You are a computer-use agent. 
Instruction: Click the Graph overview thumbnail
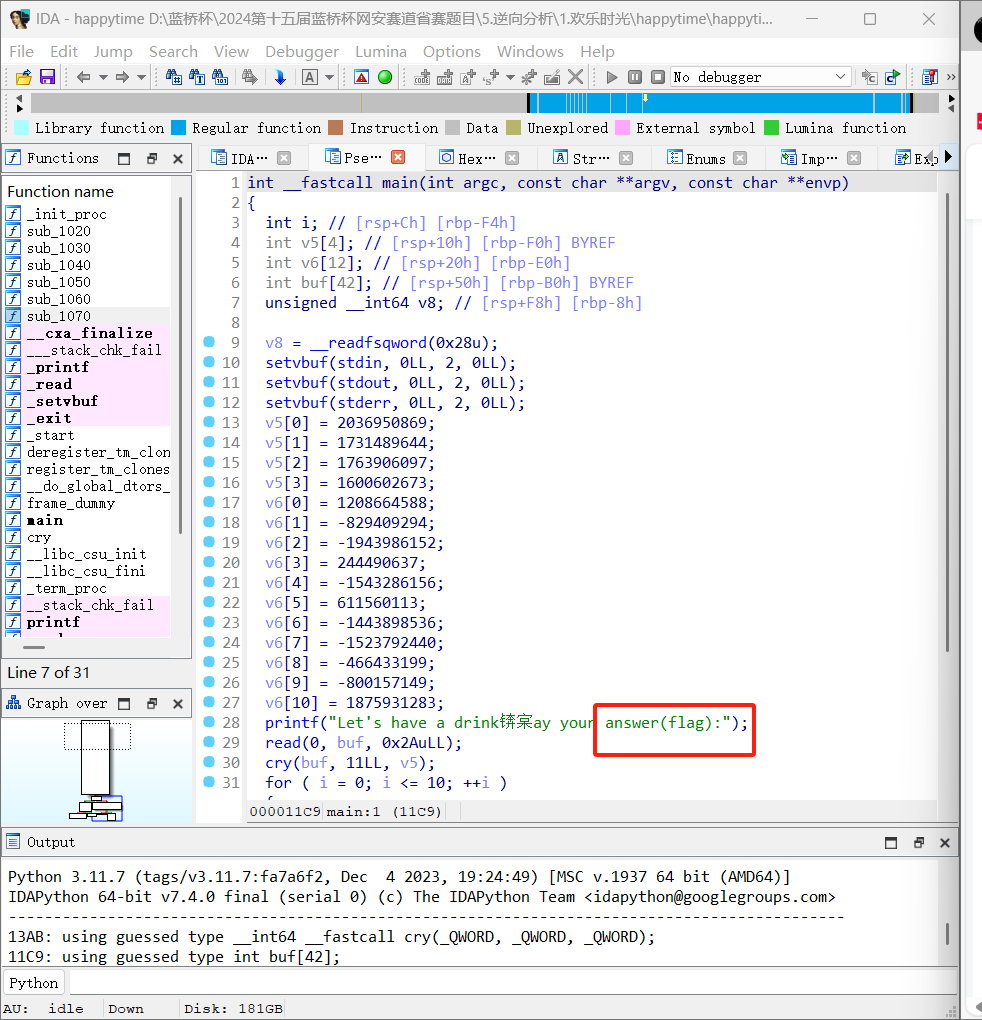[x=96, y=770]
